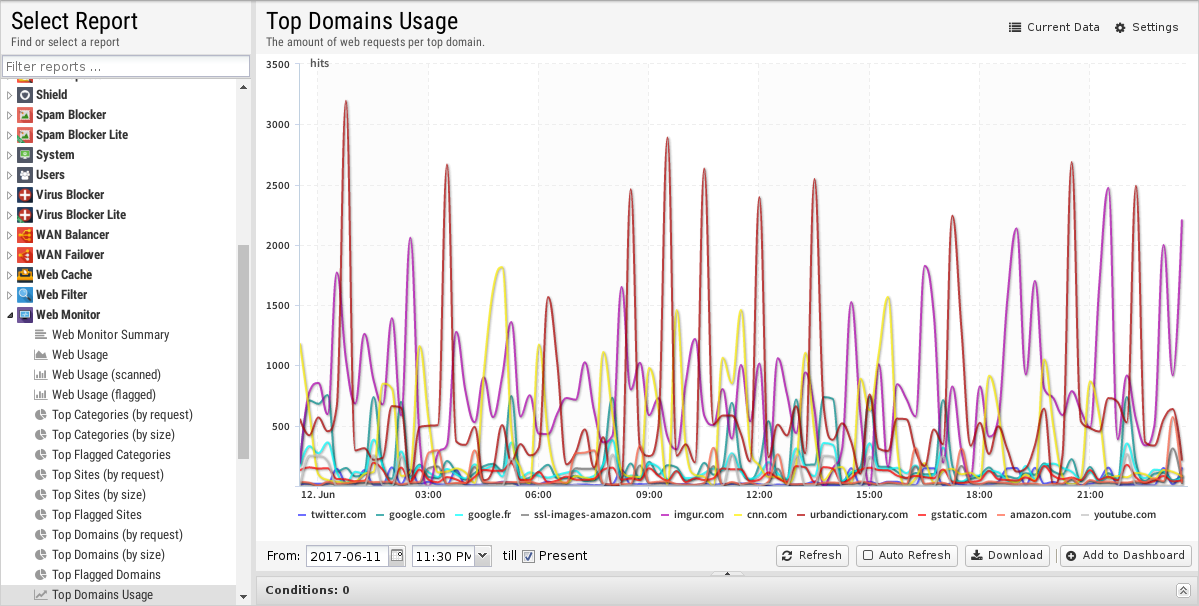
Task: Click the Settings gear icon
Action: pos(1120,28)
